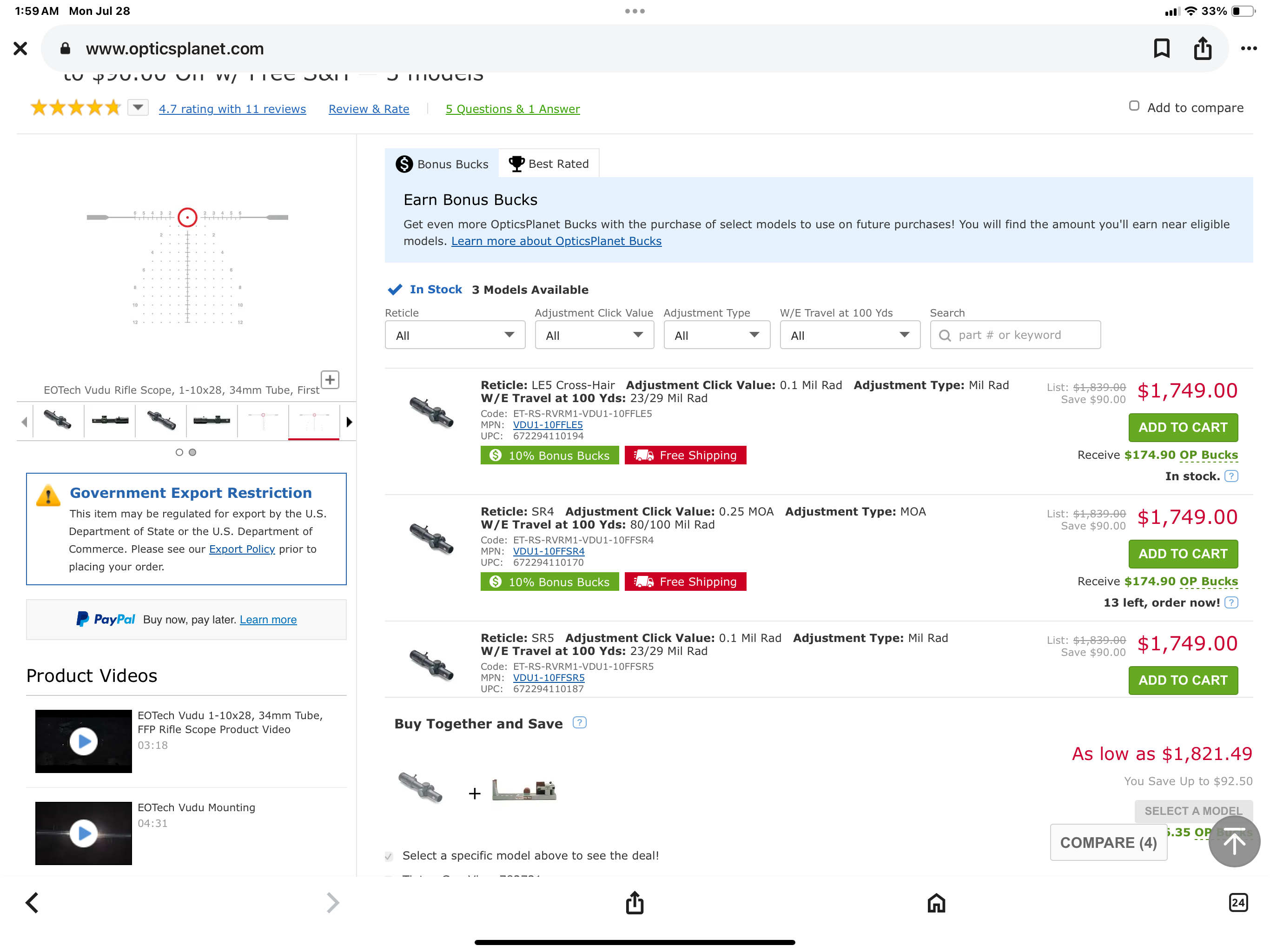Viewport: 1270px width, 952px height.
Task: Click the SELECT A MODEL button
Action: (x=1193, y=810)
